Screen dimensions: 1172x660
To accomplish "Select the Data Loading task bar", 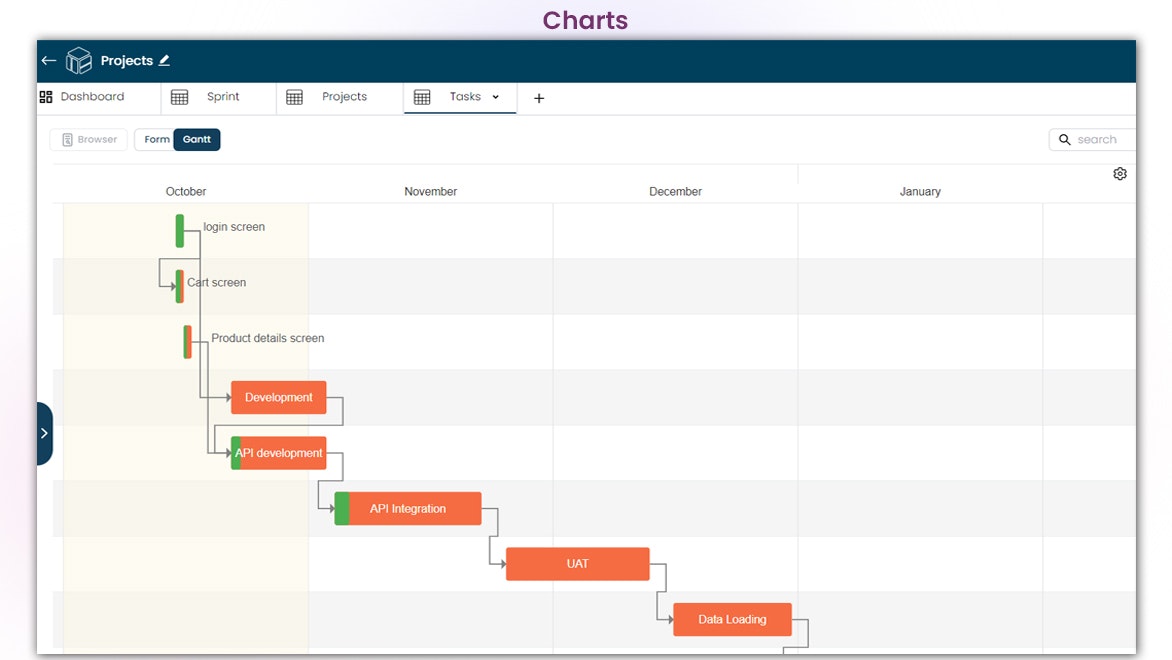I will [732, 620].
